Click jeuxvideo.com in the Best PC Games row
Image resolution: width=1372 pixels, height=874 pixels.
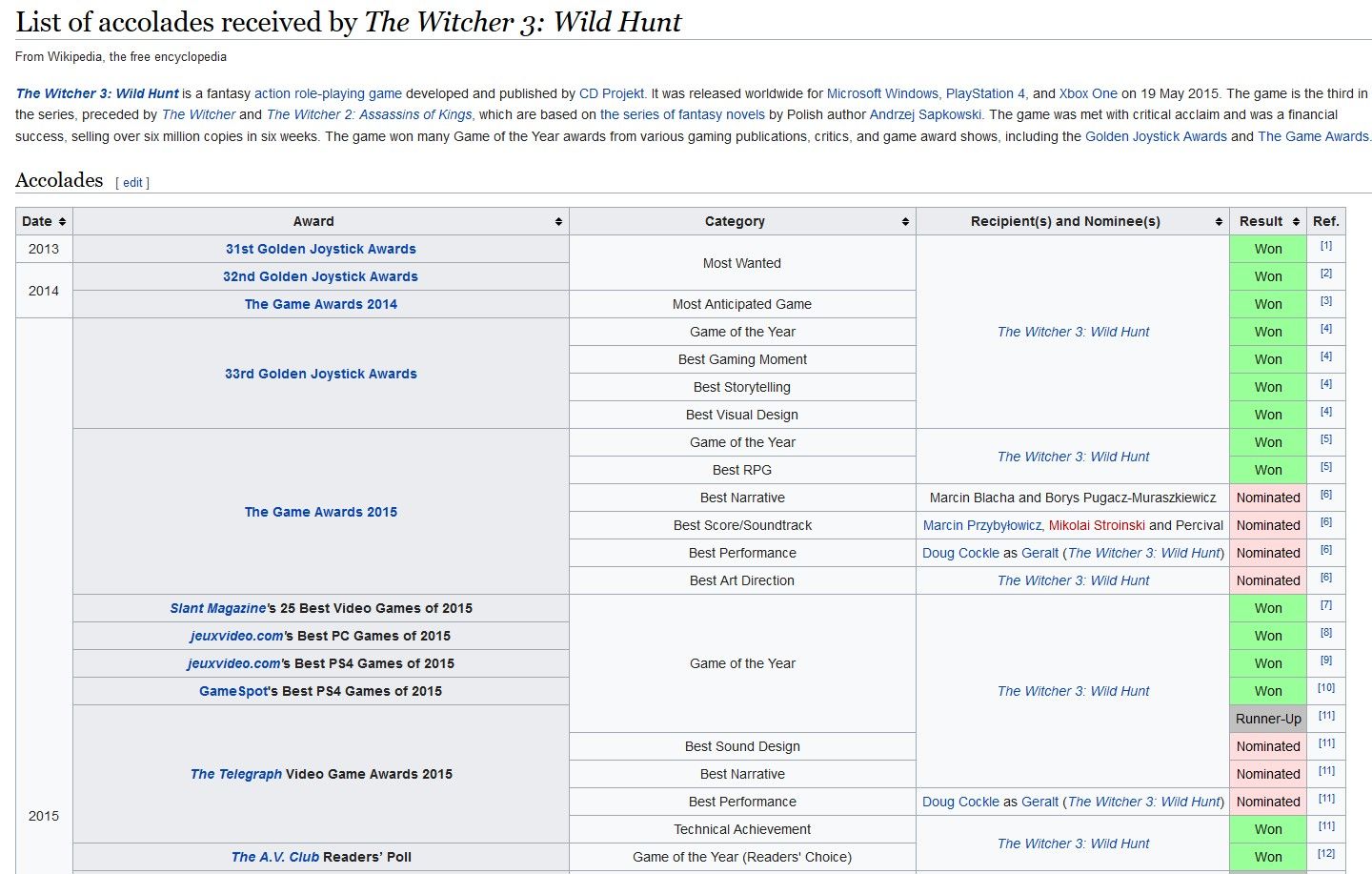[x=236, y=636]
